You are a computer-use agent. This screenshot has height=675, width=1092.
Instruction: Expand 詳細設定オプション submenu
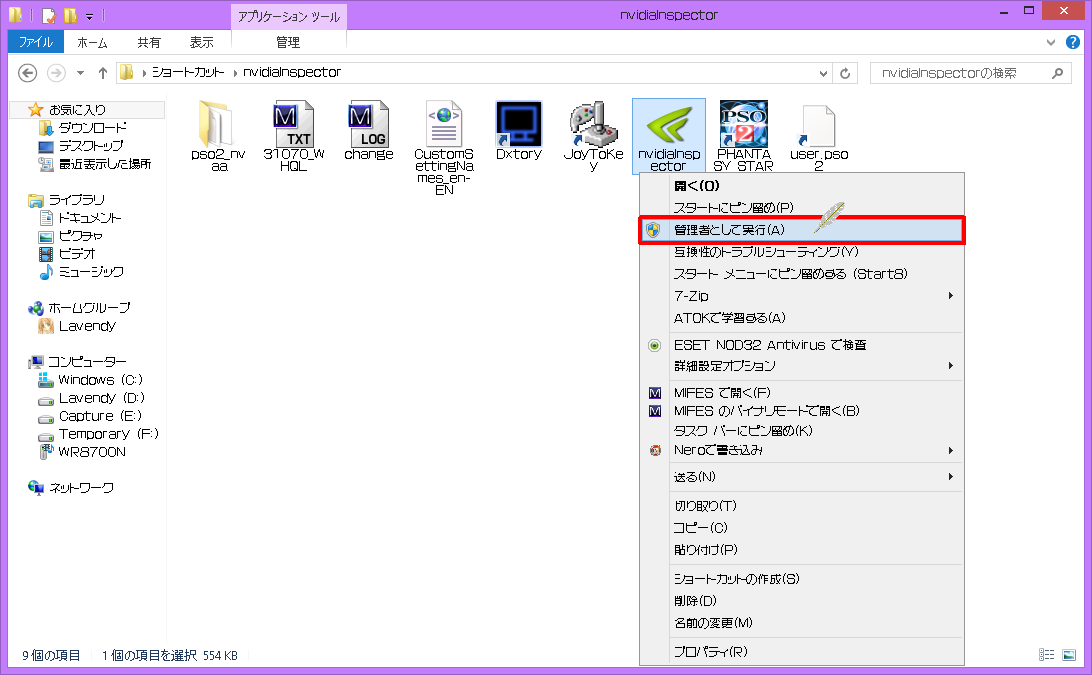pyautogui.click(x=951, y=366)
